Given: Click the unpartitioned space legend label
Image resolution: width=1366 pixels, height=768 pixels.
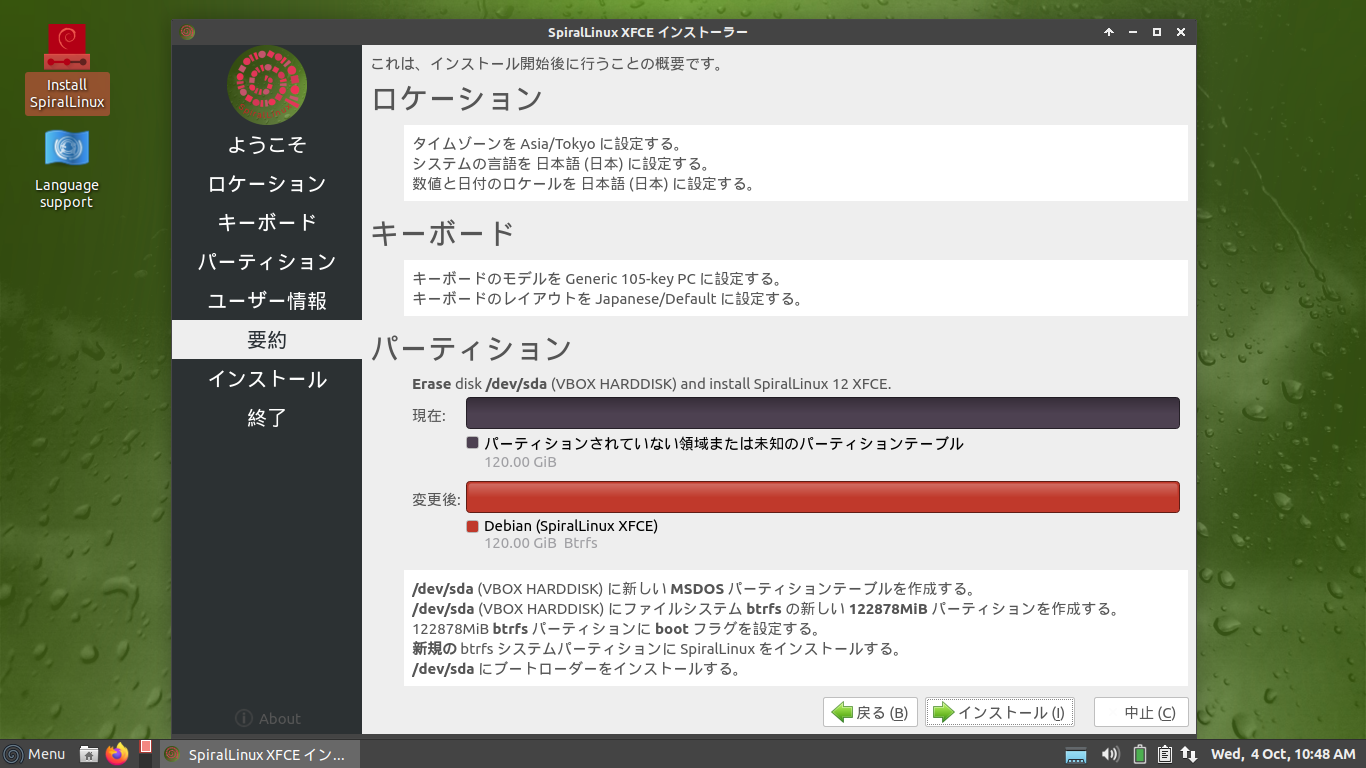Looking at the screenshot, I should [724, 443].
